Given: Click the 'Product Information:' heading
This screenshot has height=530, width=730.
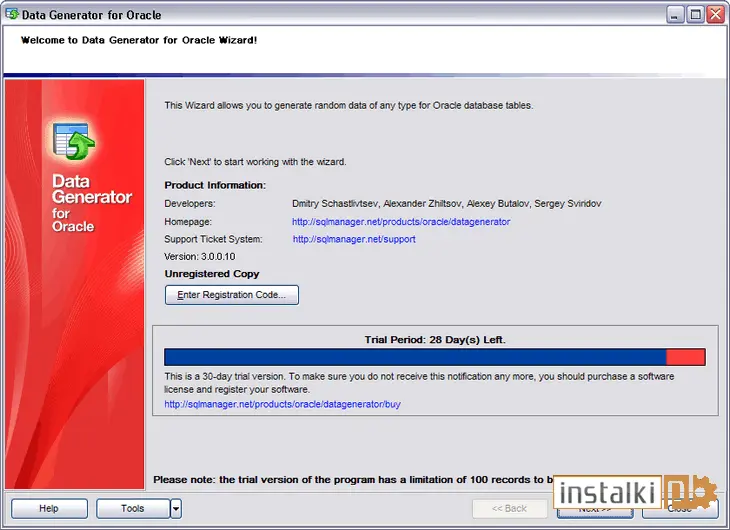Looking at the screenshot, I should (215, 185).
